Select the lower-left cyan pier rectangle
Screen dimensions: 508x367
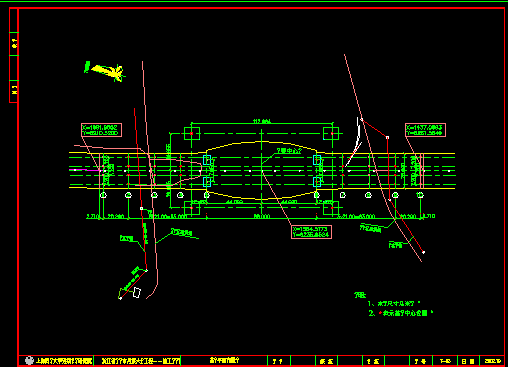point(207,182)
